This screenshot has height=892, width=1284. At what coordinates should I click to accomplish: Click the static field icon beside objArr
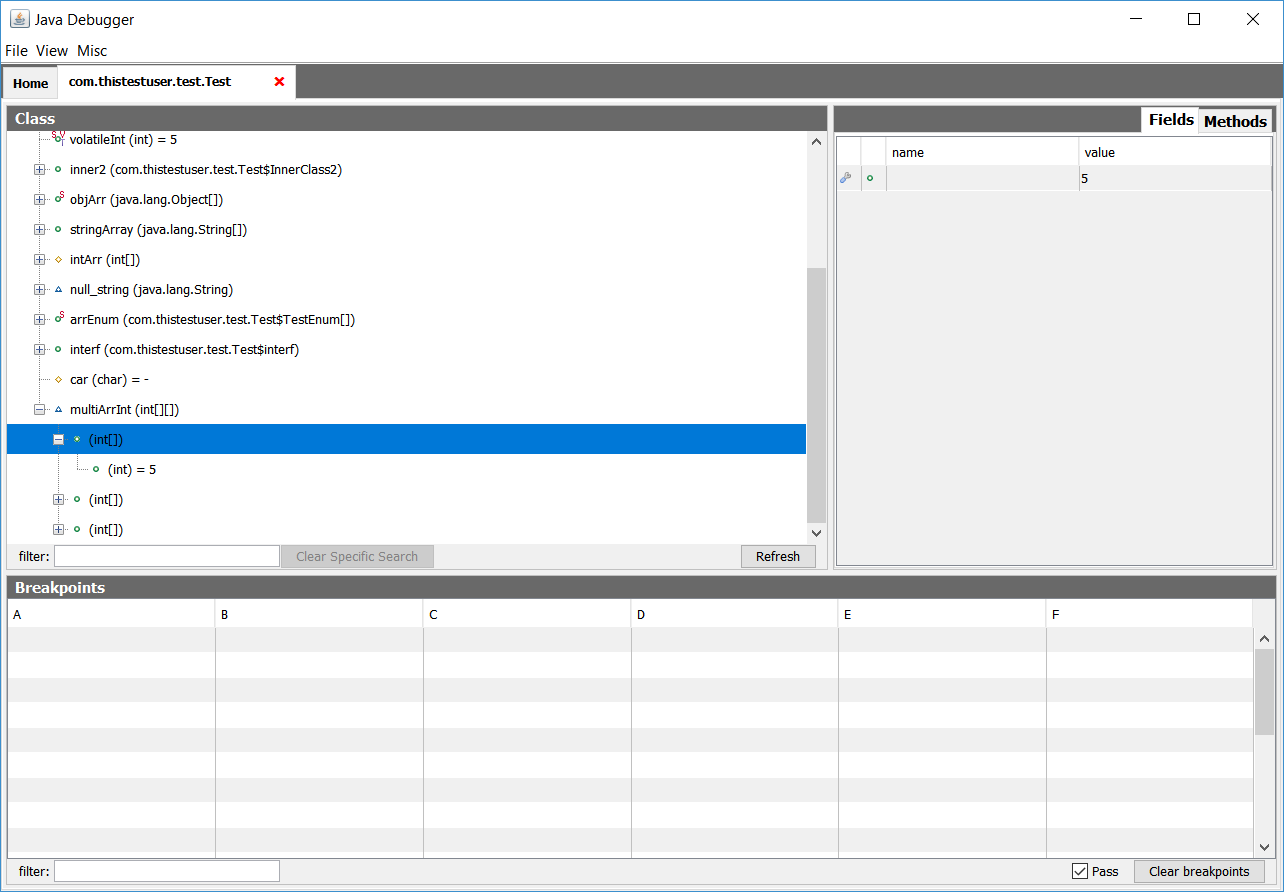[59, 199]
